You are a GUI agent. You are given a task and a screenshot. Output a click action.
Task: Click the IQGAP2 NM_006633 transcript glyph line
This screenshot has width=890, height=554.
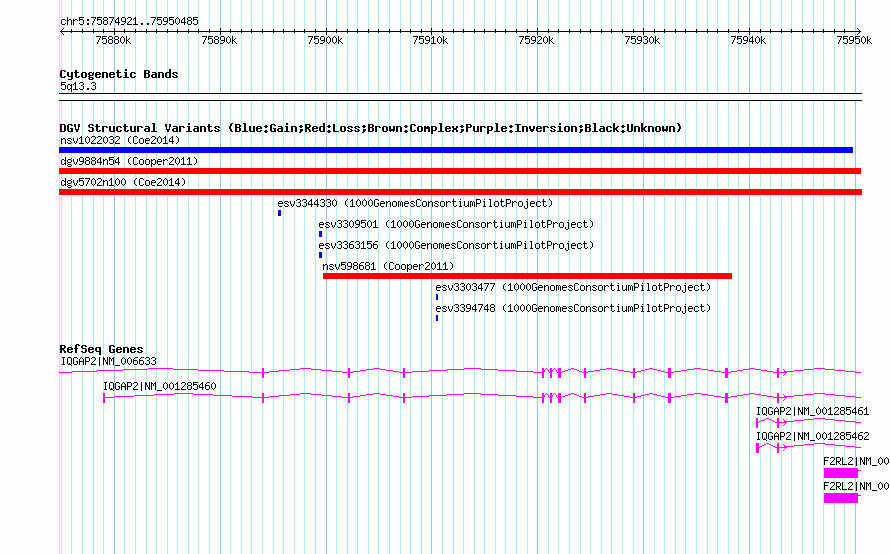point(460,372)
